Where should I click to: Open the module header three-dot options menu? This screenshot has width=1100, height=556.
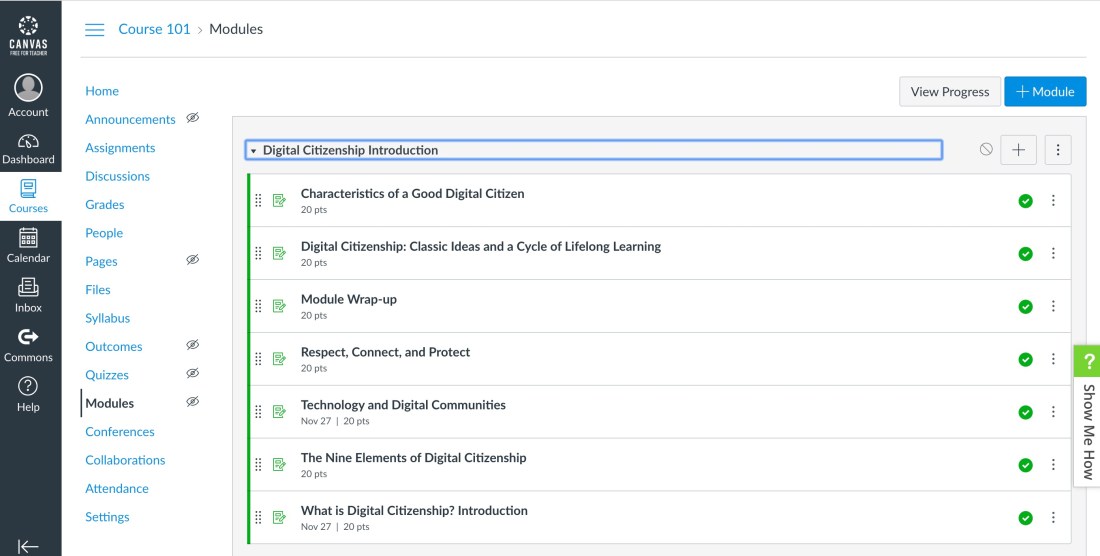pos(1058,150)
